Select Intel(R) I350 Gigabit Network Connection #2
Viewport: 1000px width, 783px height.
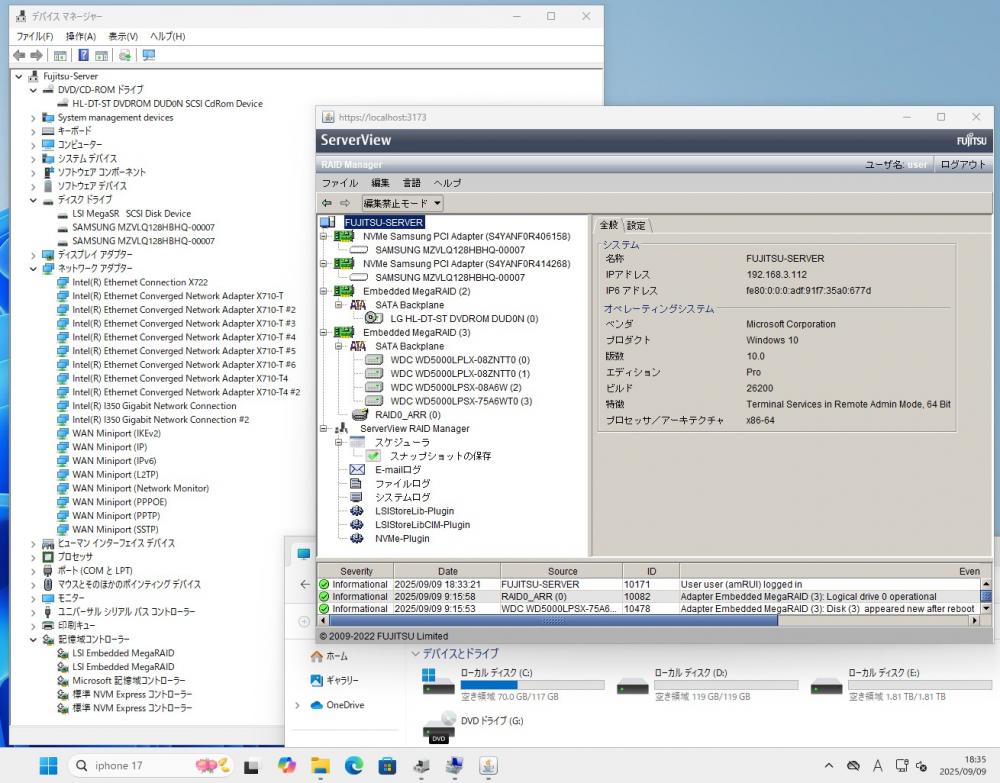tap(160, 420)
